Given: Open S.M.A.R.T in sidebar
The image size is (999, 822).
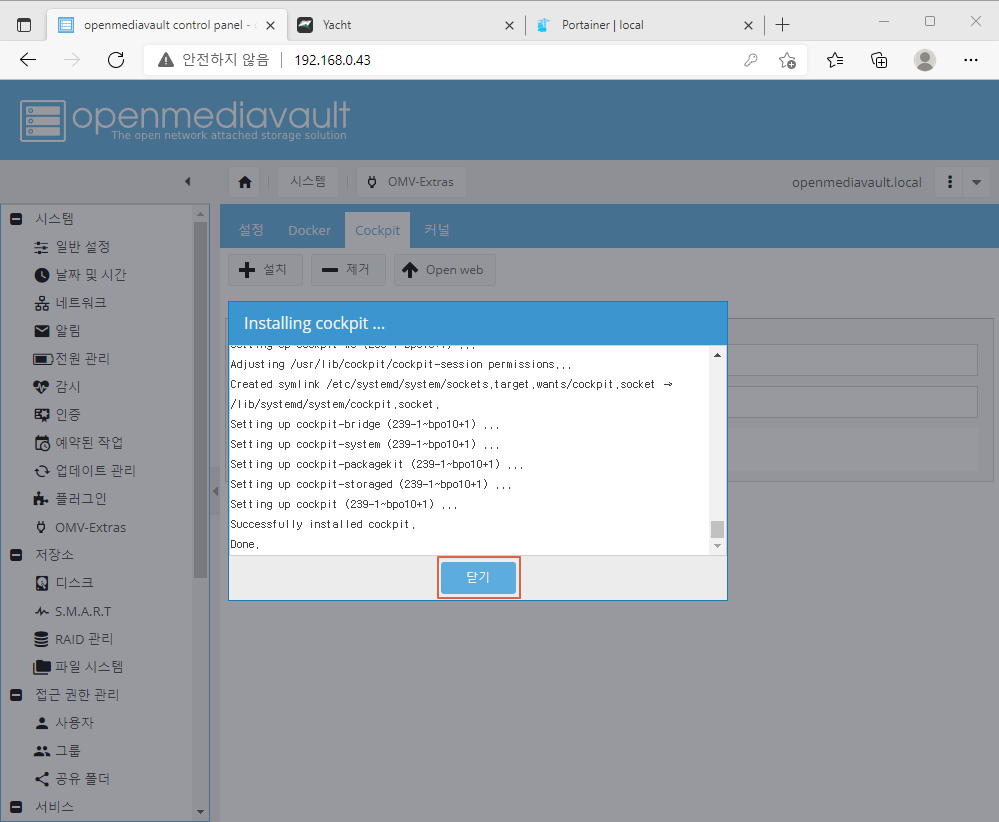Looking at the screenshot, I should coord(83,612).
